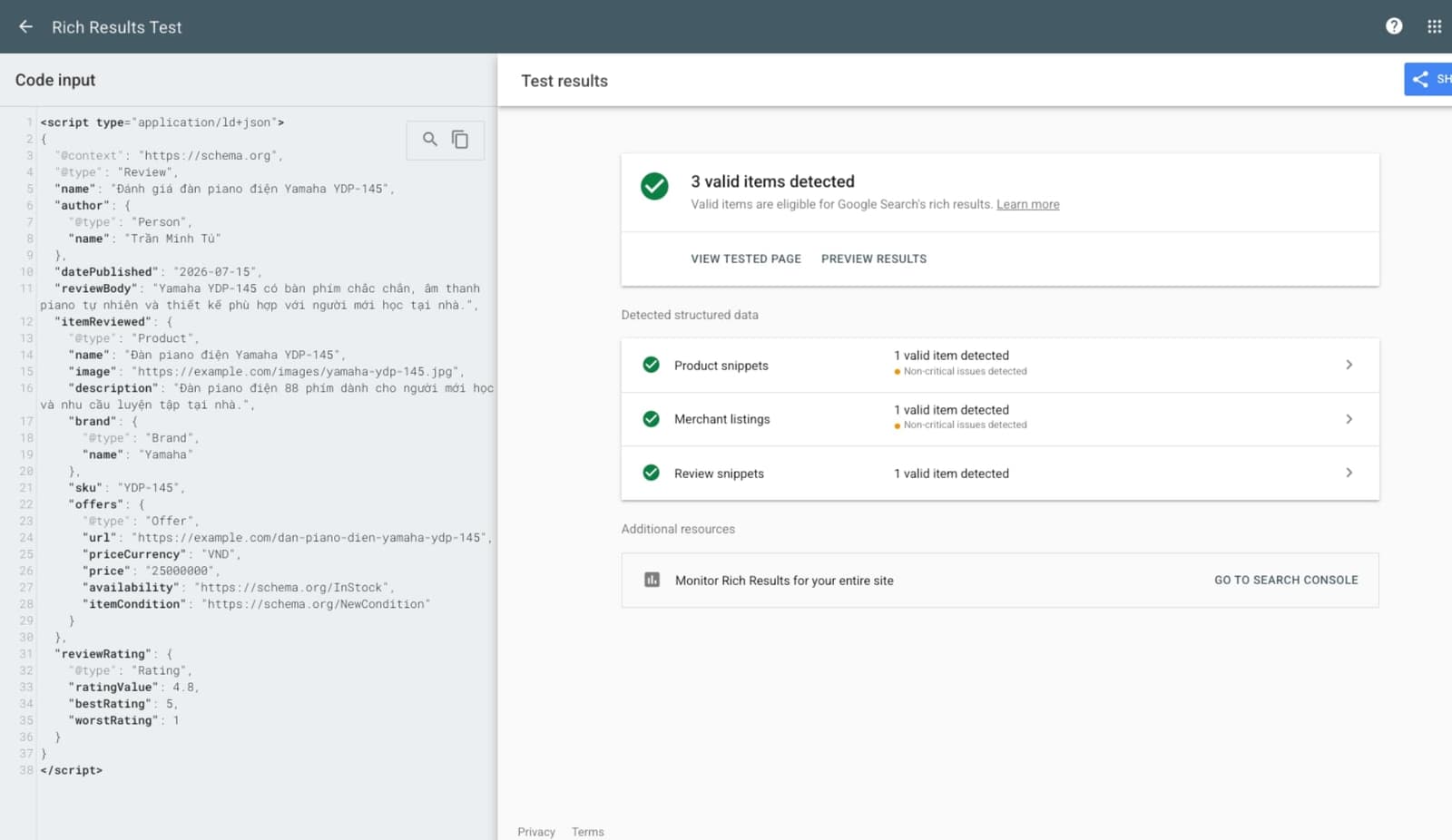1452x840 pixels.
Task: Click GO TO SEARCH CONSOLE
Action: (x=1286, y=580)
